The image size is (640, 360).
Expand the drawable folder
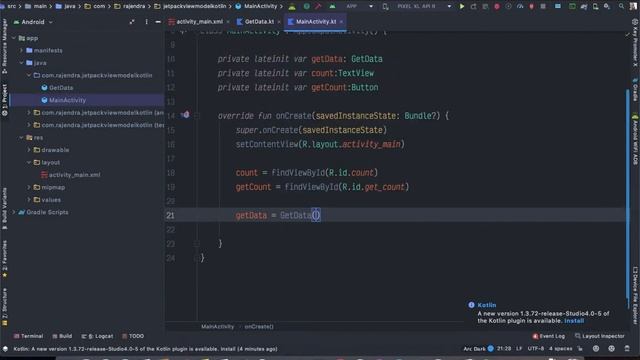(29, 150)
